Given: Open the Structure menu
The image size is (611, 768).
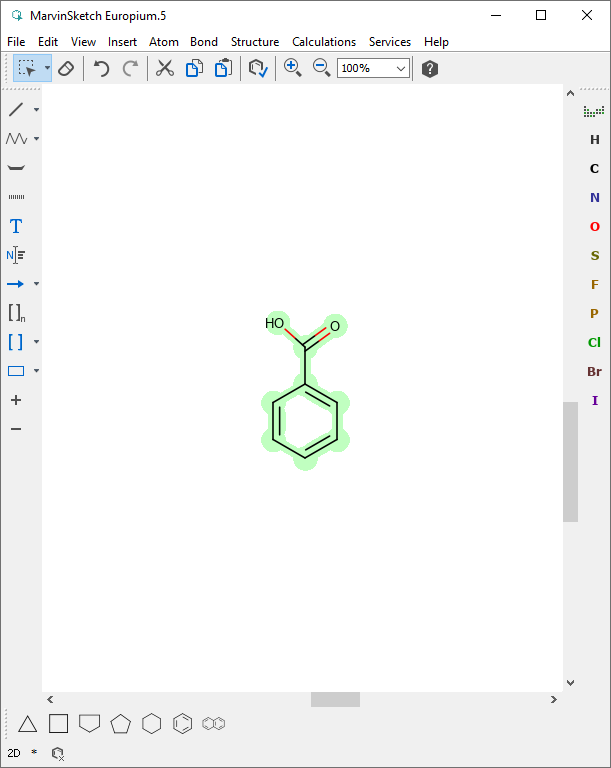Looking at the screenshot, I should 255,42.
